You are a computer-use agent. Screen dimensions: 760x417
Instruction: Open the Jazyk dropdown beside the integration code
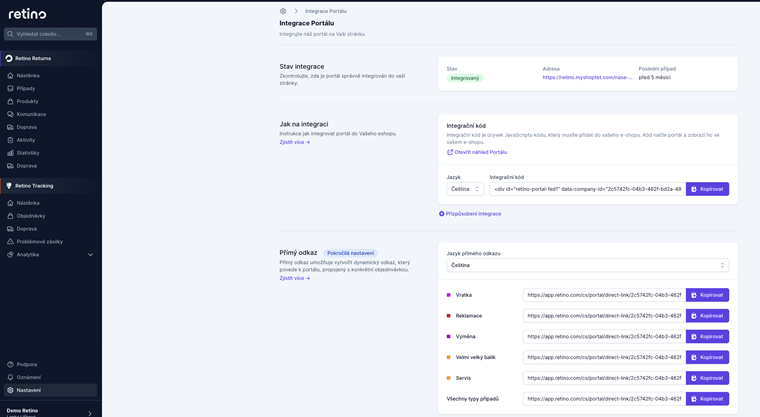pos(465,189)
